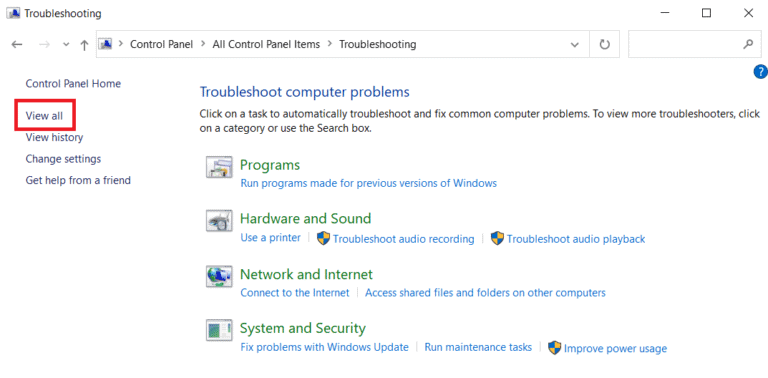Select Control Panel in the breadcrumb
Image resolution: width=768 pixels, height=378 pixels.
click(x=162, y=44)
